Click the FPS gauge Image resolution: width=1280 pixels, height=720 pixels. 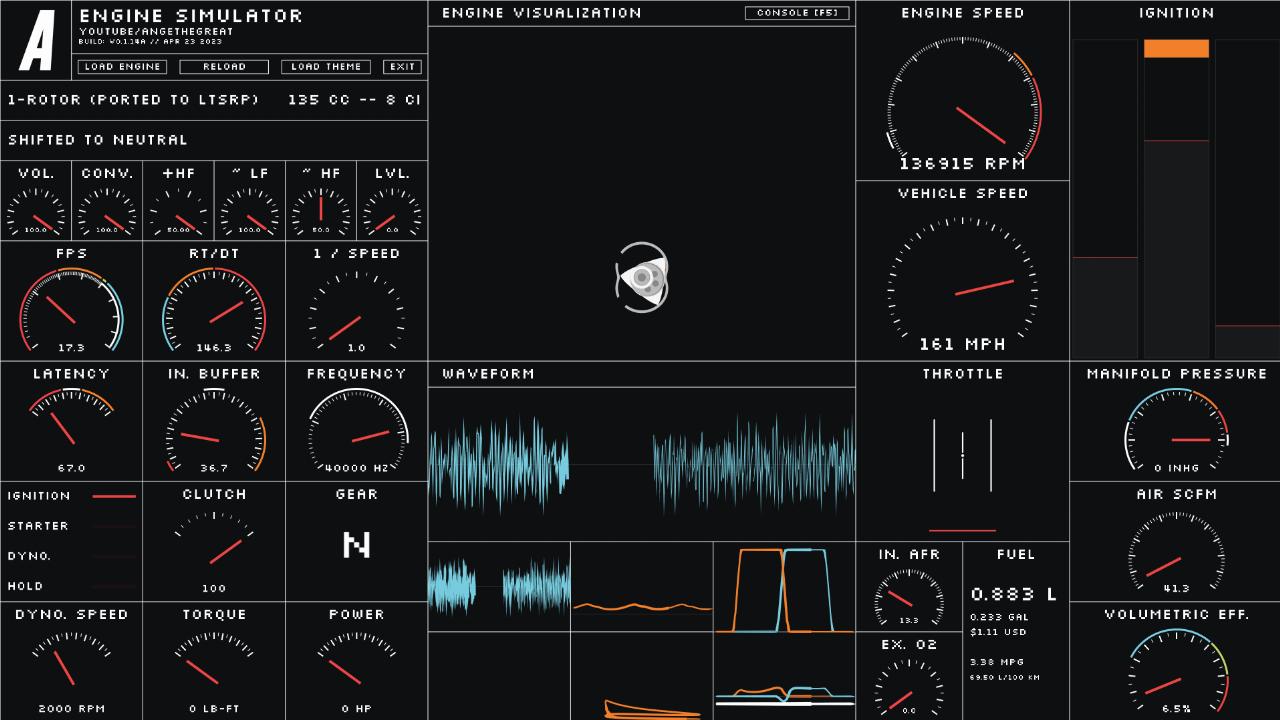click(71, 310)
